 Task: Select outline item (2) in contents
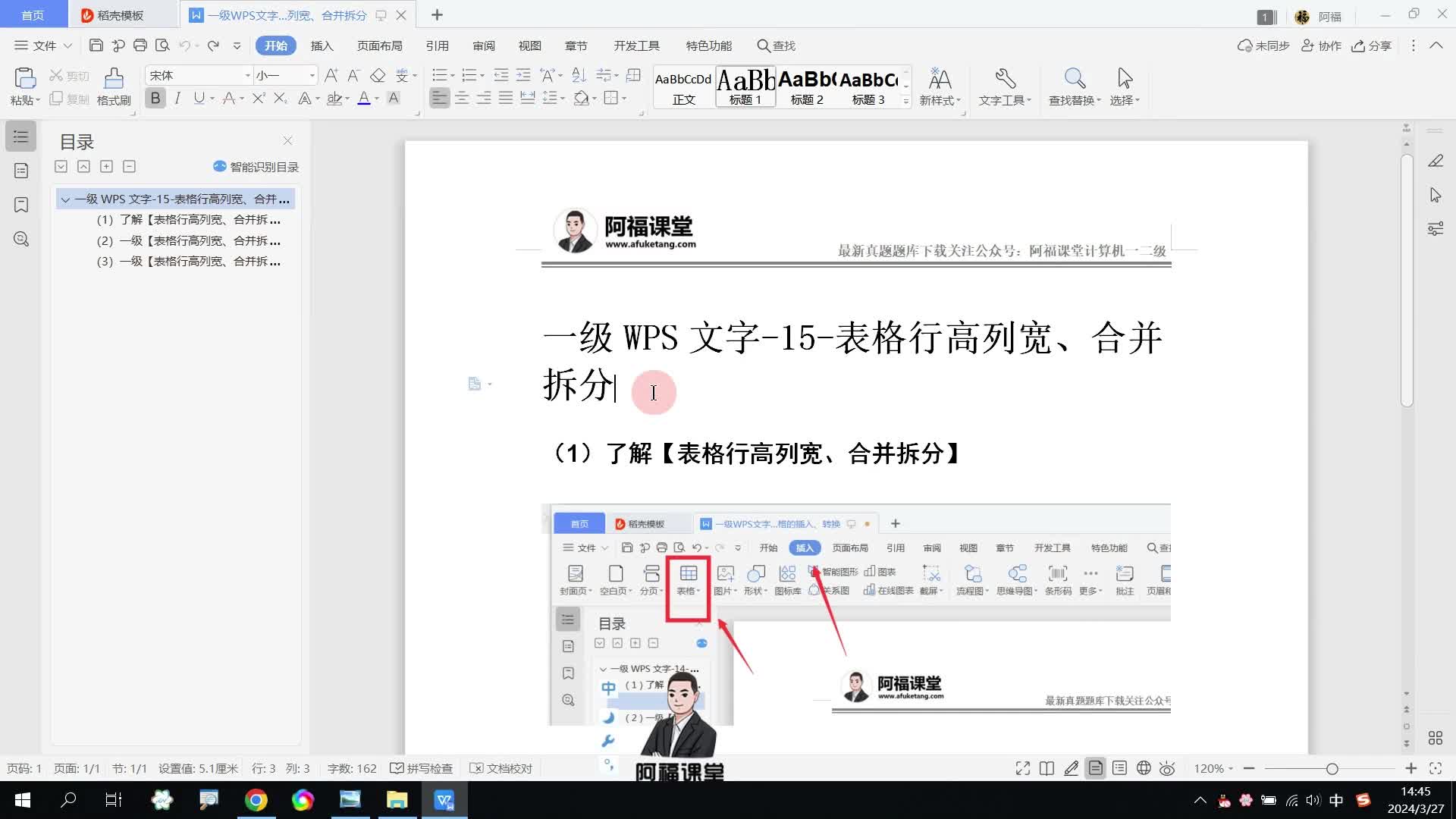[190, 240]
